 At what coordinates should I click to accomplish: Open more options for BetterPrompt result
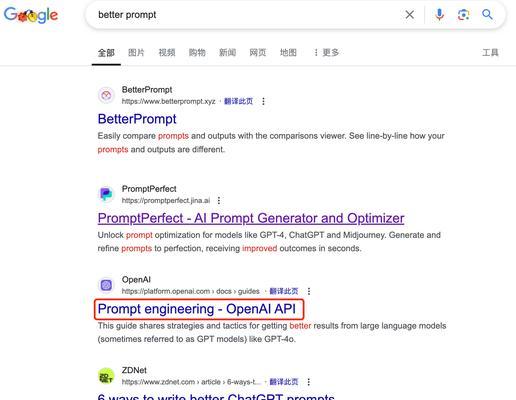(x=263, y=101)
